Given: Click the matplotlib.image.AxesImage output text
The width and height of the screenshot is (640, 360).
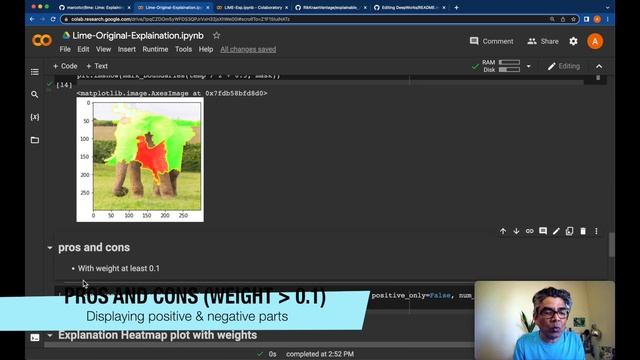Looking at the screenshot, I should 172,93.
